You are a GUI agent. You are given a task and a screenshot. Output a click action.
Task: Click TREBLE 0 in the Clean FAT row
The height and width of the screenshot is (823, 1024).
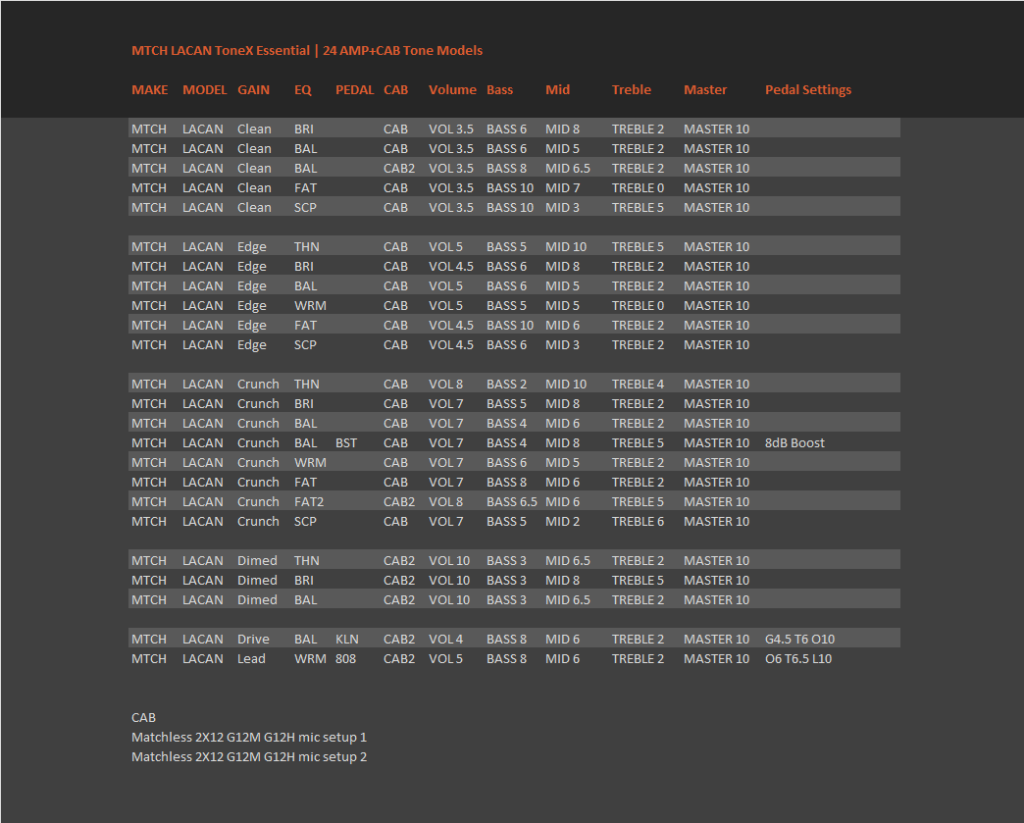click(x=638, y=188)
